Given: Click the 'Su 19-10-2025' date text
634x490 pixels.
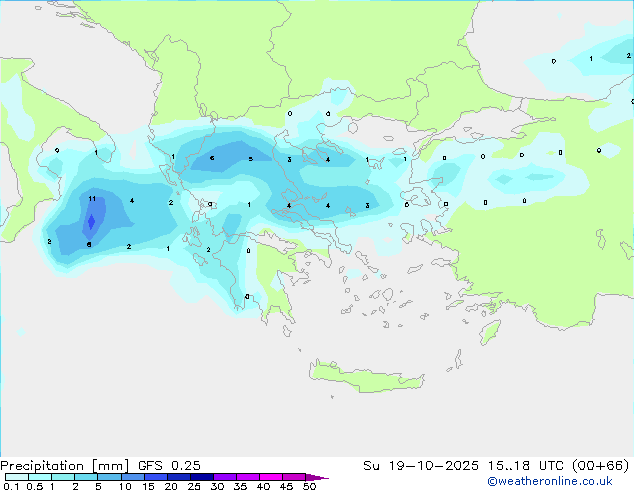Looking at the screenshot, I should [x=421, y=466].
